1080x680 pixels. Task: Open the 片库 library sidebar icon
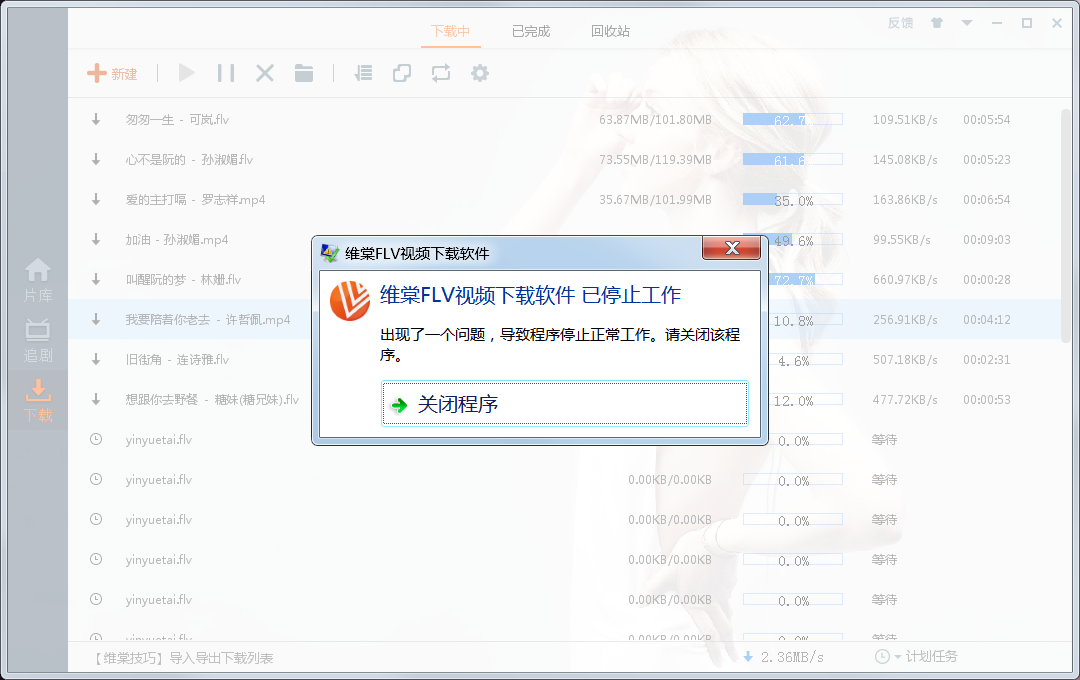38,280
